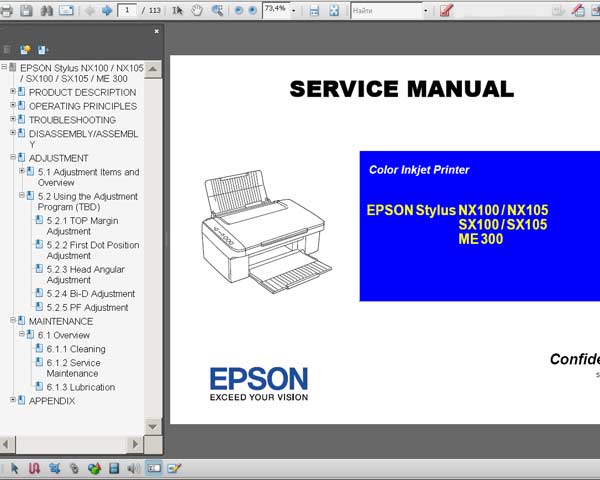
Task: Go to previous page with the left arrow
Action: tap(90, 11)
